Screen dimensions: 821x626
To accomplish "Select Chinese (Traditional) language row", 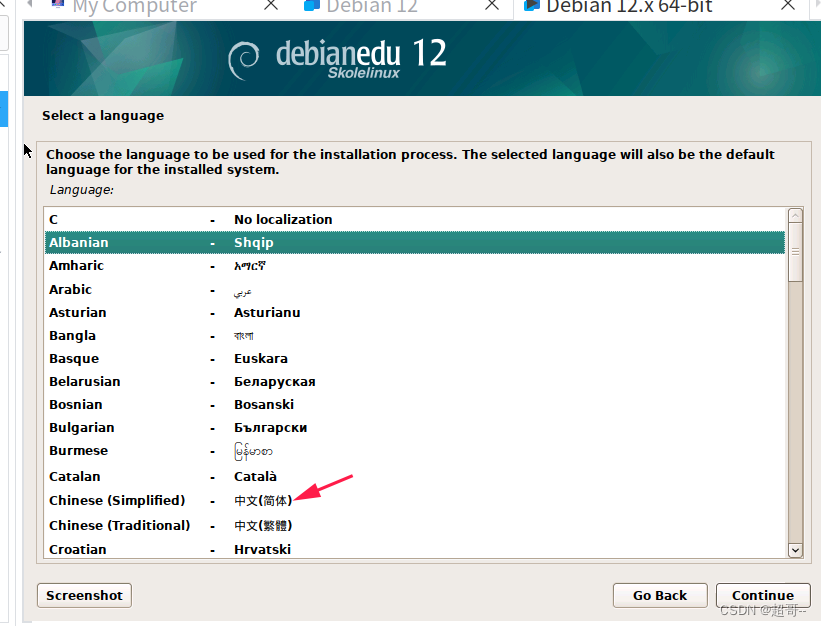I will (x=415, y=525).
